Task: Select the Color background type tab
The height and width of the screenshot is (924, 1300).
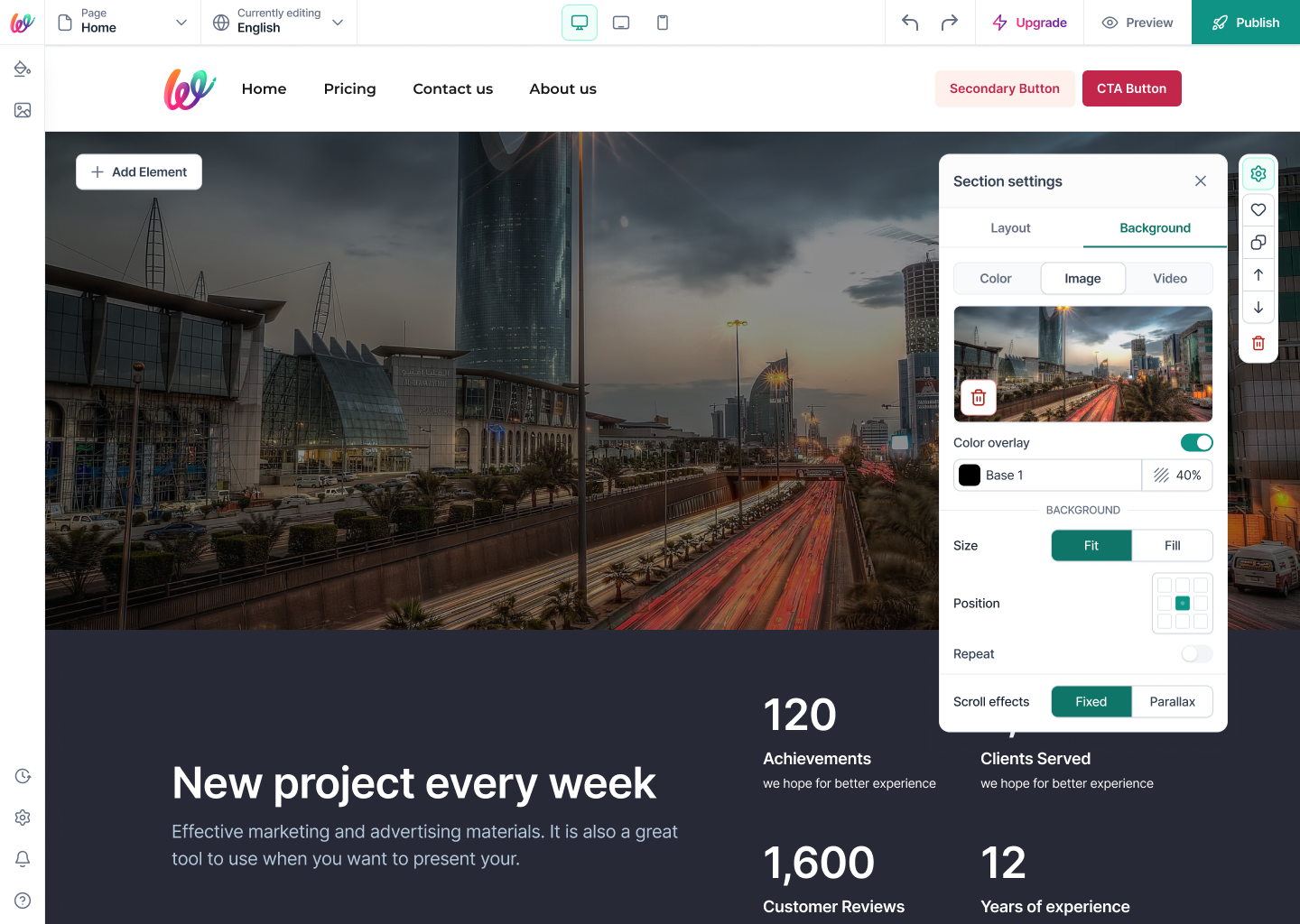Action: (x=996, y=279)
